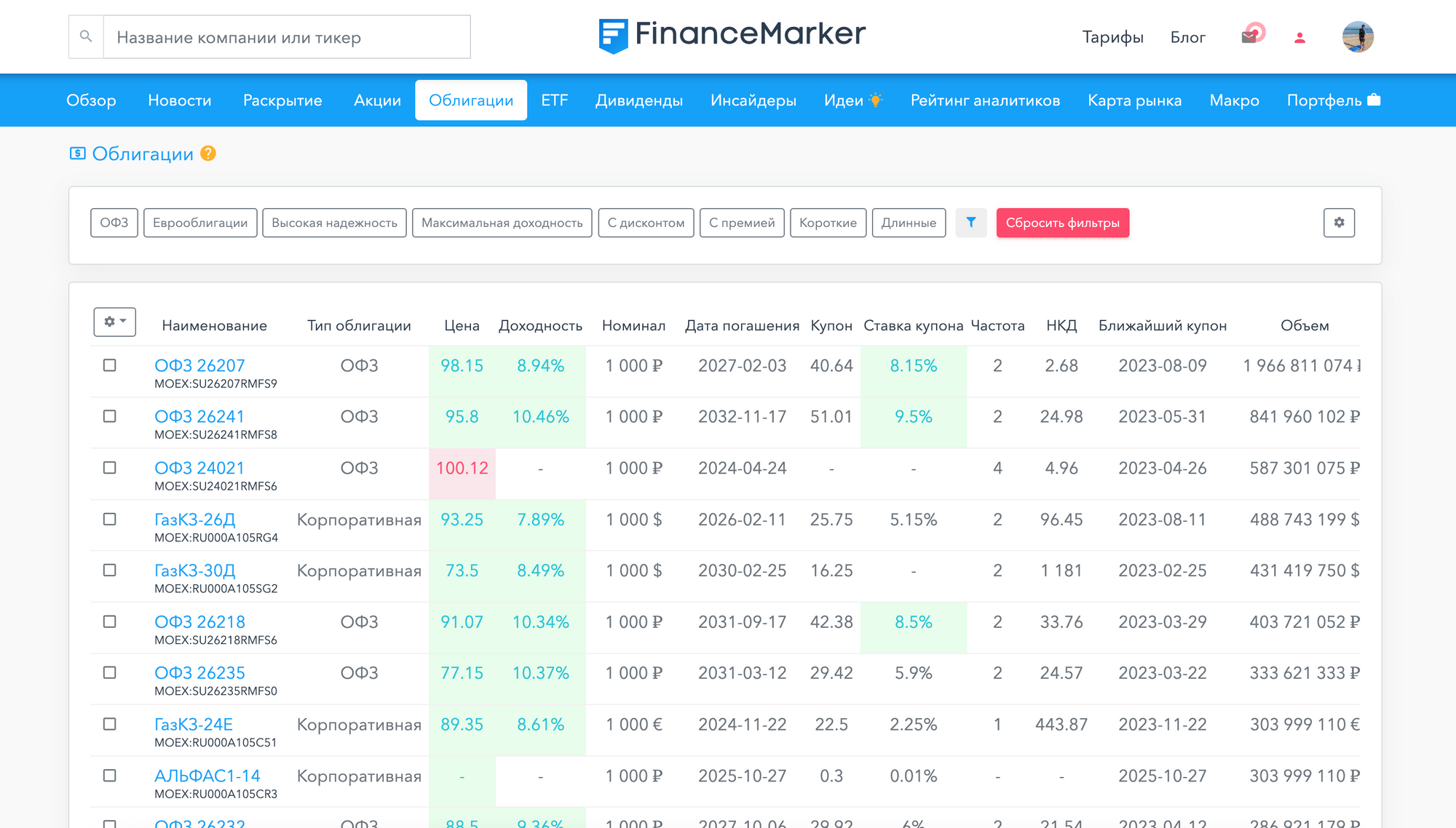The height and width of the screenshot is (828, 1456).
Task: Check the ОФЗ 26241 row checkbox
Action: [x=110, y=416]
